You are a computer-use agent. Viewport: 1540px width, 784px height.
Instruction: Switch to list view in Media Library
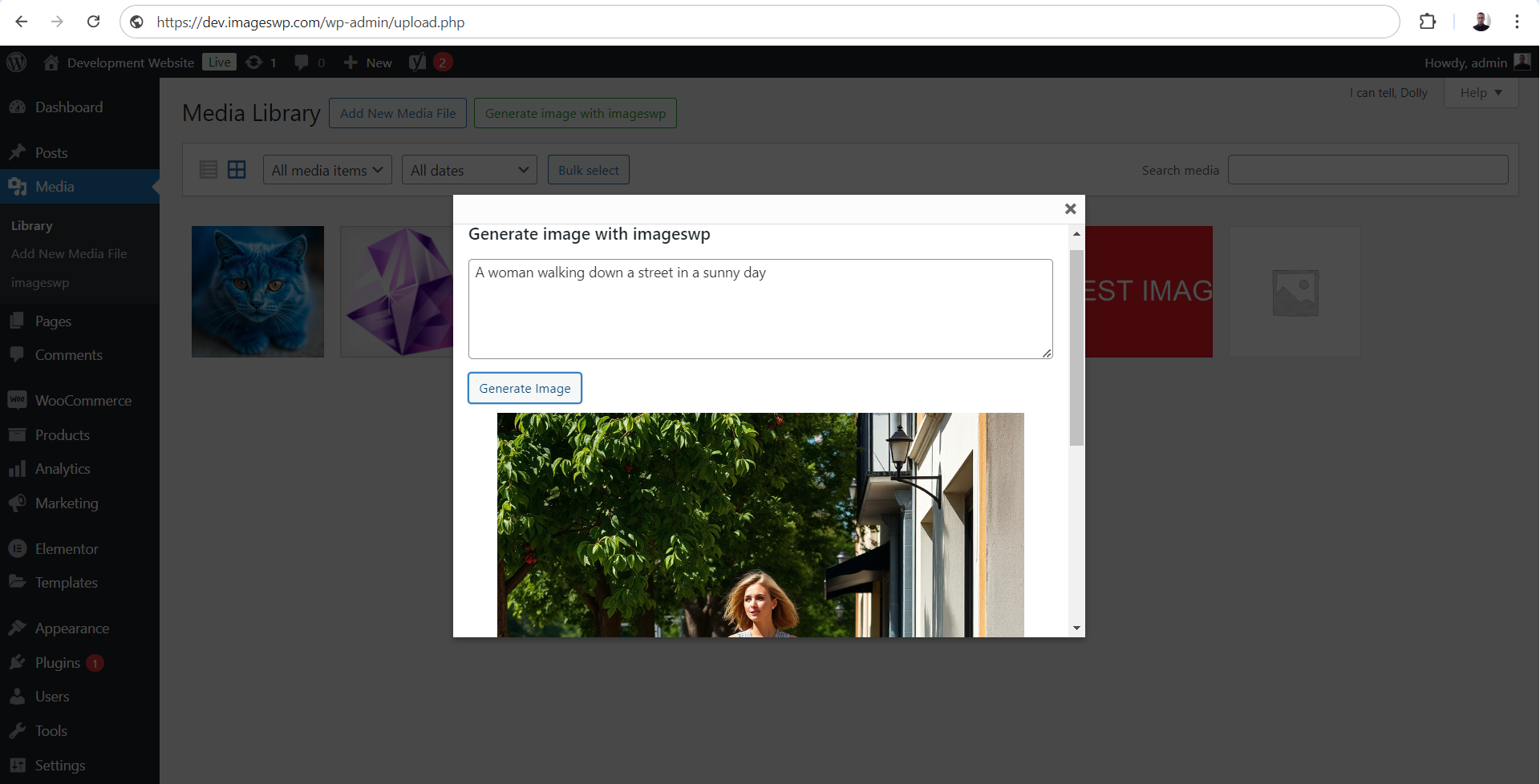pos(209,169)
